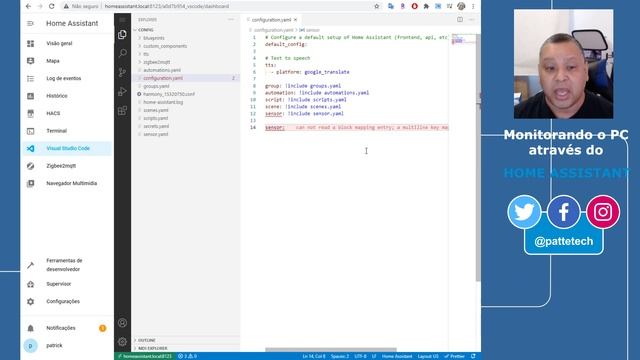The height and width of the screenshot is (360, 640).
Task: Click the split editor icon
Action: (460, 20)
